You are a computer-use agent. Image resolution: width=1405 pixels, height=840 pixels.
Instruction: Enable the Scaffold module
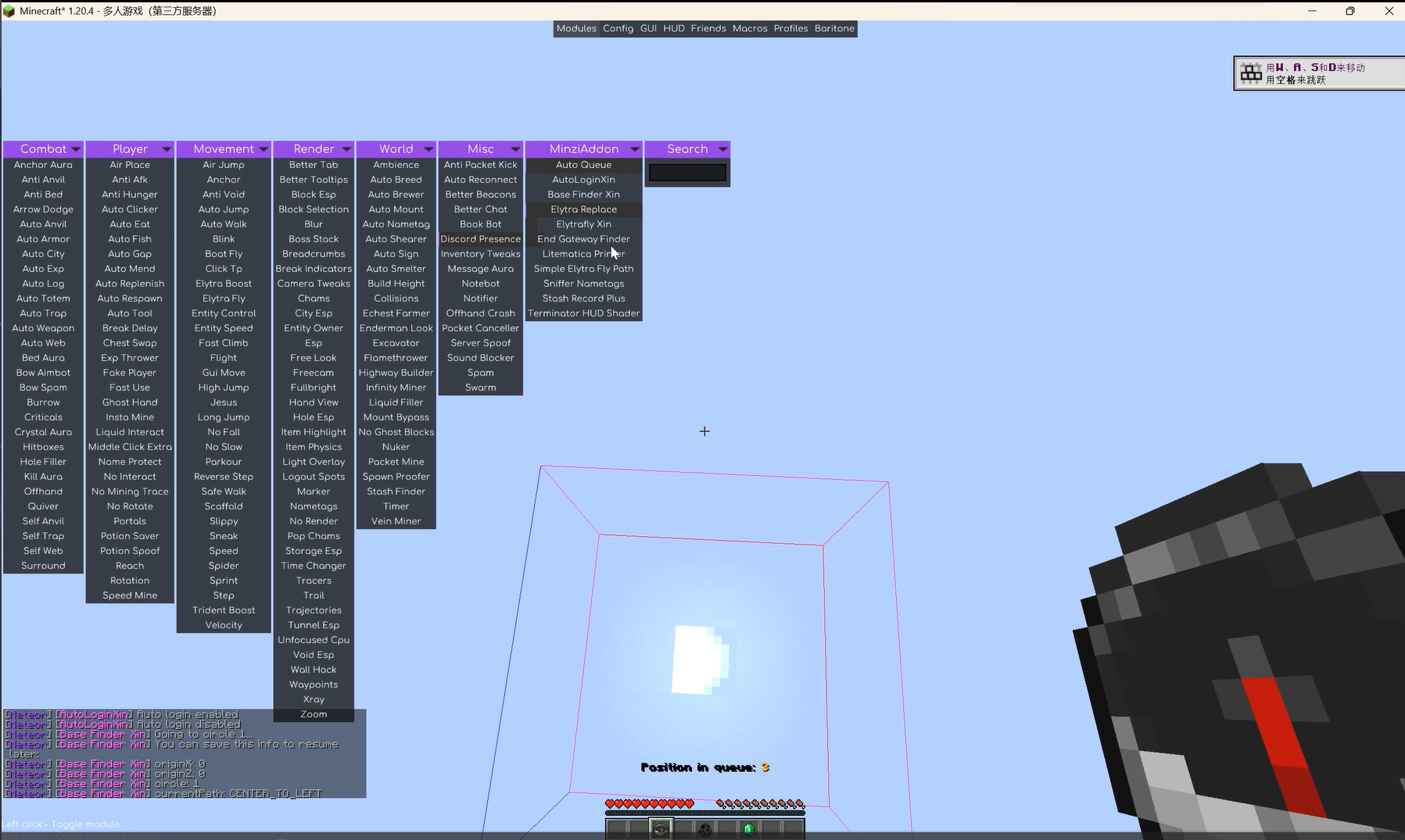(224, 506)
